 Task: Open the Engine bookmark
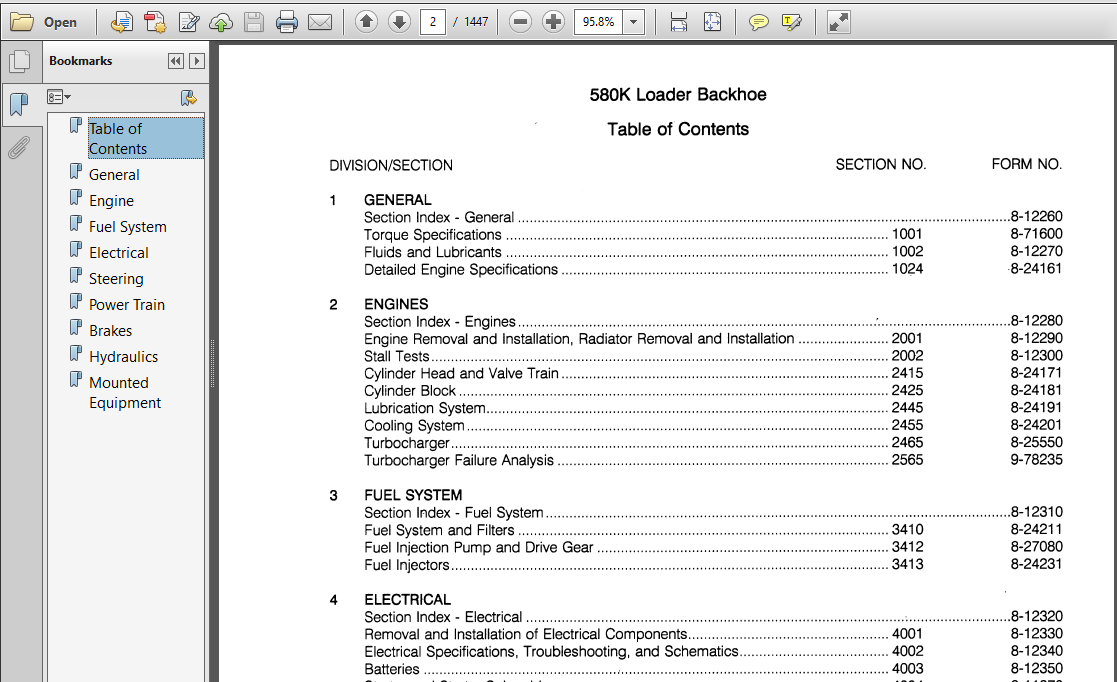click(x=111, y=201)
